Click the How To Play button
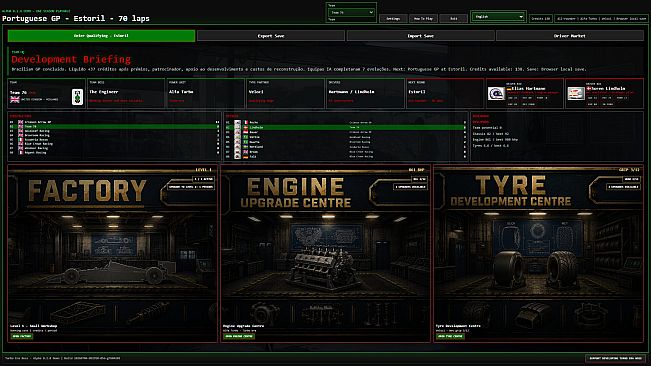 (x=423, y=18)
